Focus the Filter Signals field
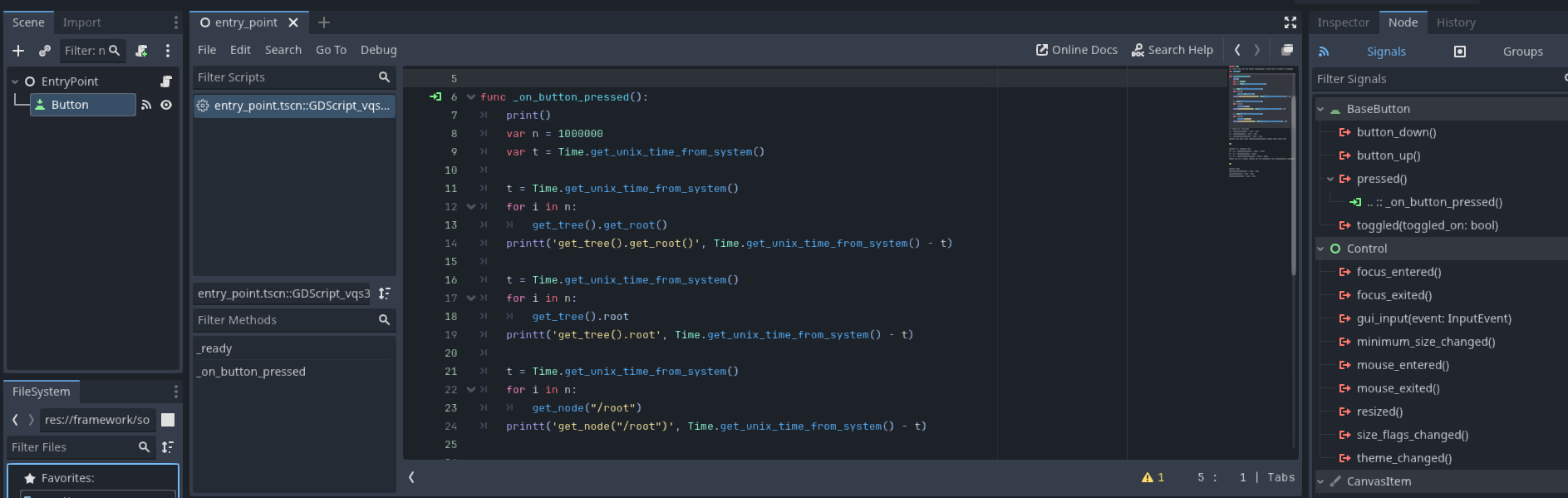The image size is (1568, 498). (1438, 79)
